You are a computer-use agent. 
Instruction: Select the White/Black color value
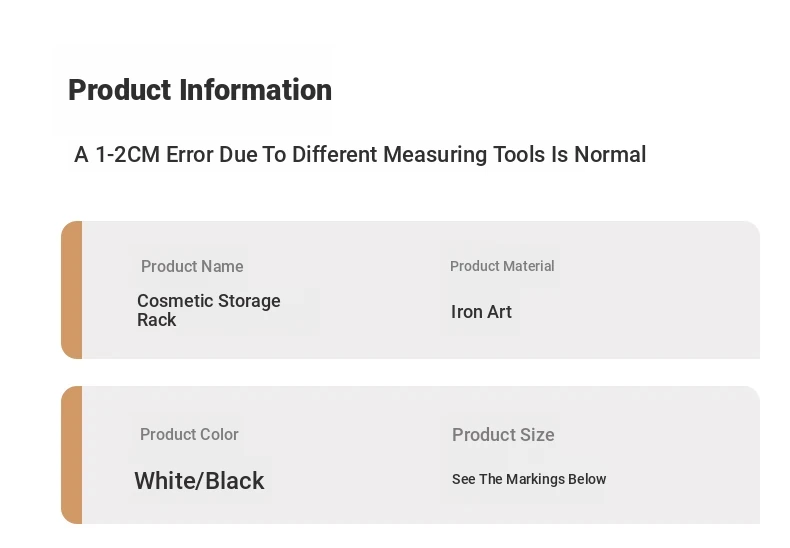pyautogui.click(x=199, y=481)
